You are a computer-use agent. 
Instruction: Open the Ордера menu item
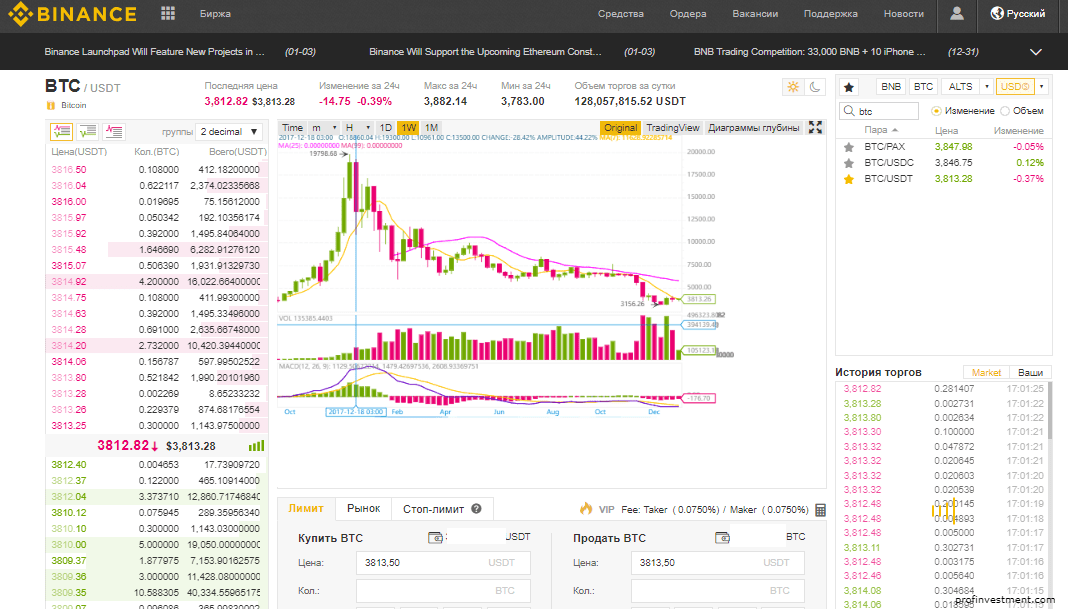point(688,14)
